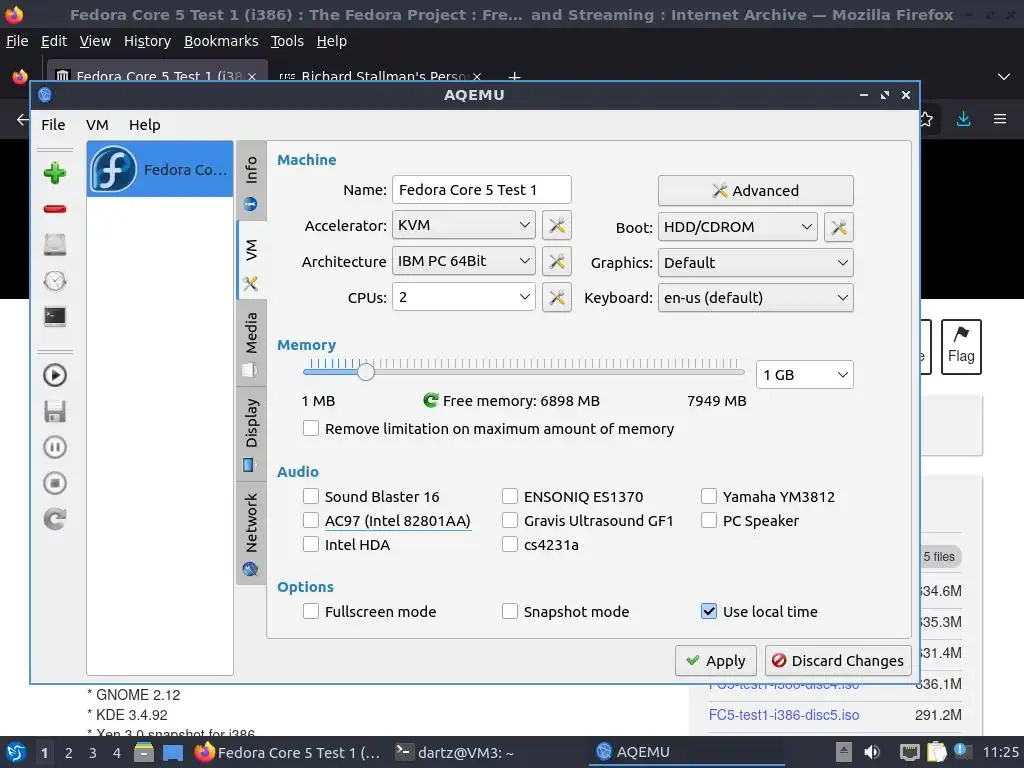Click the clipboard icon in system tray
The image size is (1024, 768).
pyautogui.click(x=936, y=752)
